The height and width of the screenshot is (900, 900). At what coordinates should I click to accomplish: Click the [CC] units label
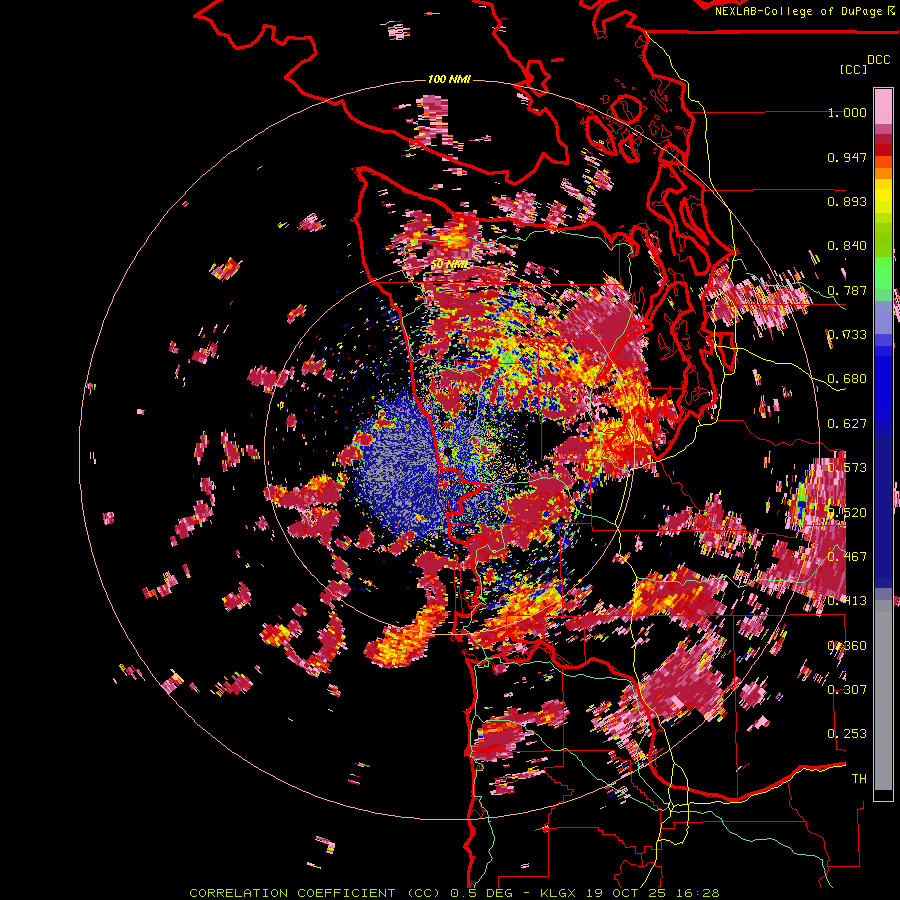(x=854, y=69)
